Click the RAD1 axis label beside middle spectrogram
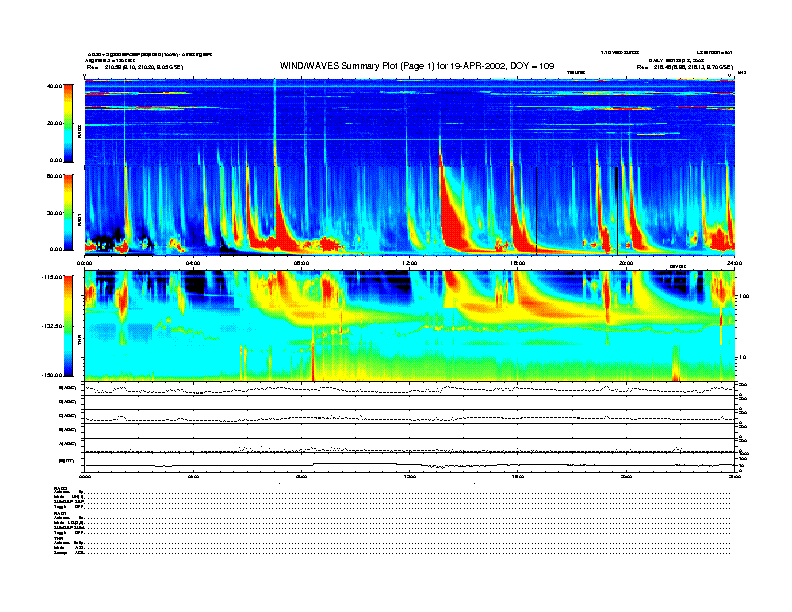This screenshot has width=792, height=612. pos(79,220)
